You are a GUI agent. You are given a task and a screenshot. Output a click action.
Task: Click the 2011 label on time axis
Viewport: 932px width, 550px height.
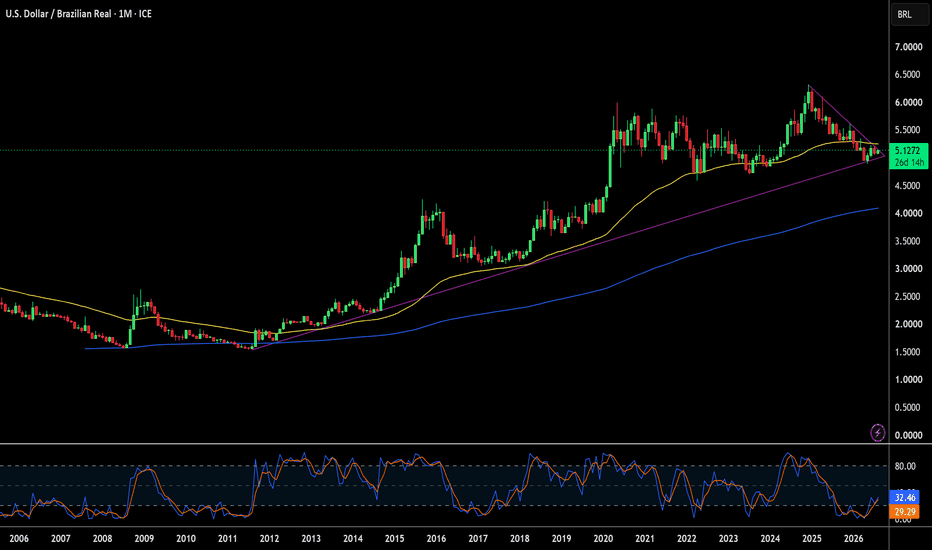coord(228,539)
